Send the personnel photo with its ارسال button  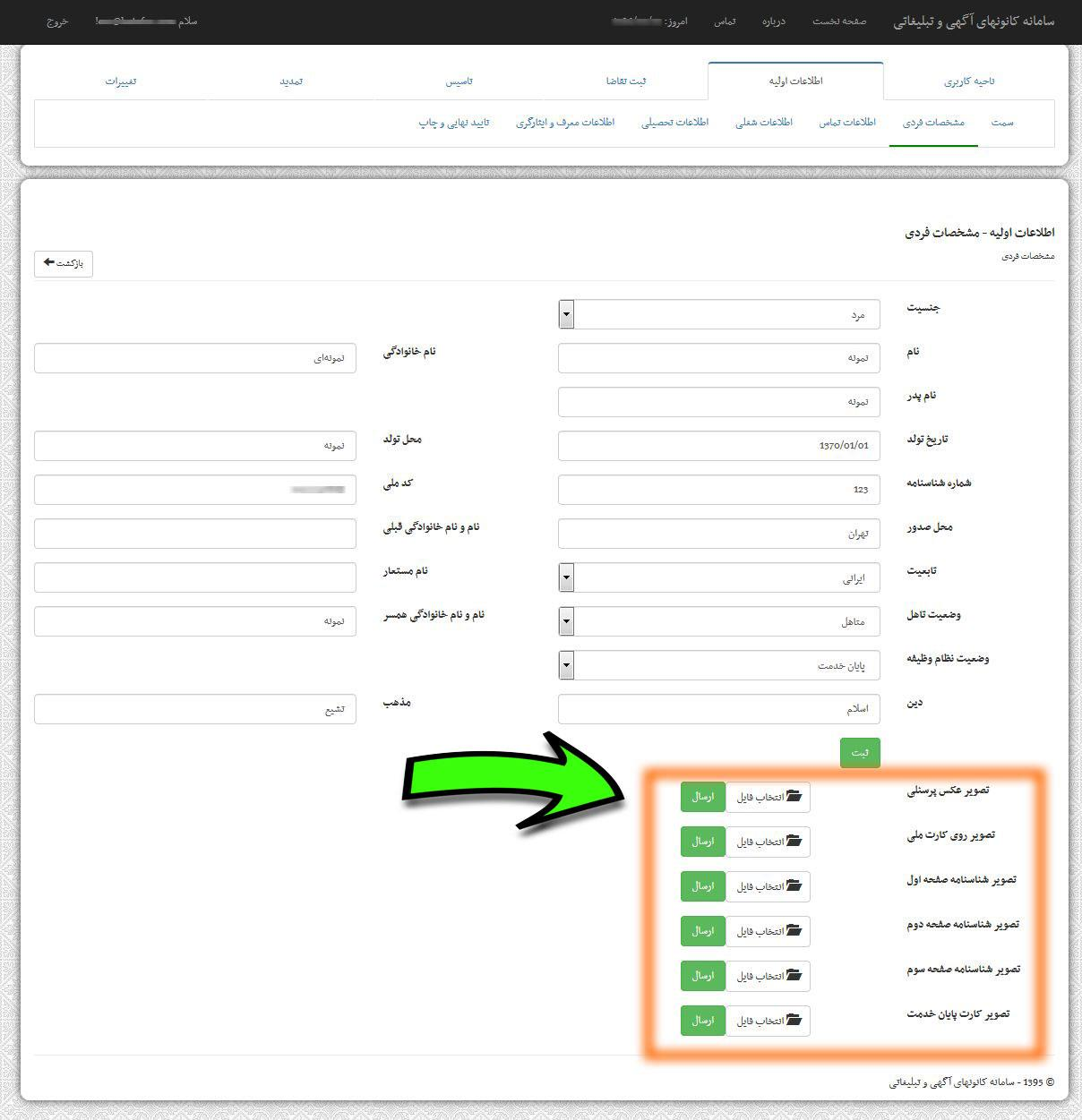(703, 797)
